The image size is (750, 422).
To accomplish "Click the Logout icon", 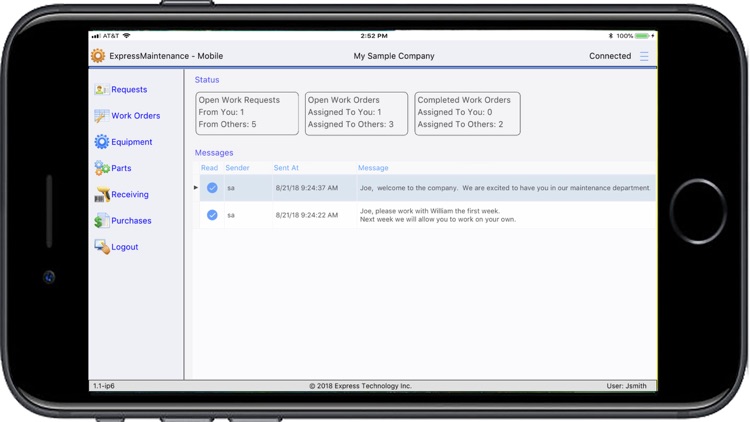I will [x=101, y=247].
